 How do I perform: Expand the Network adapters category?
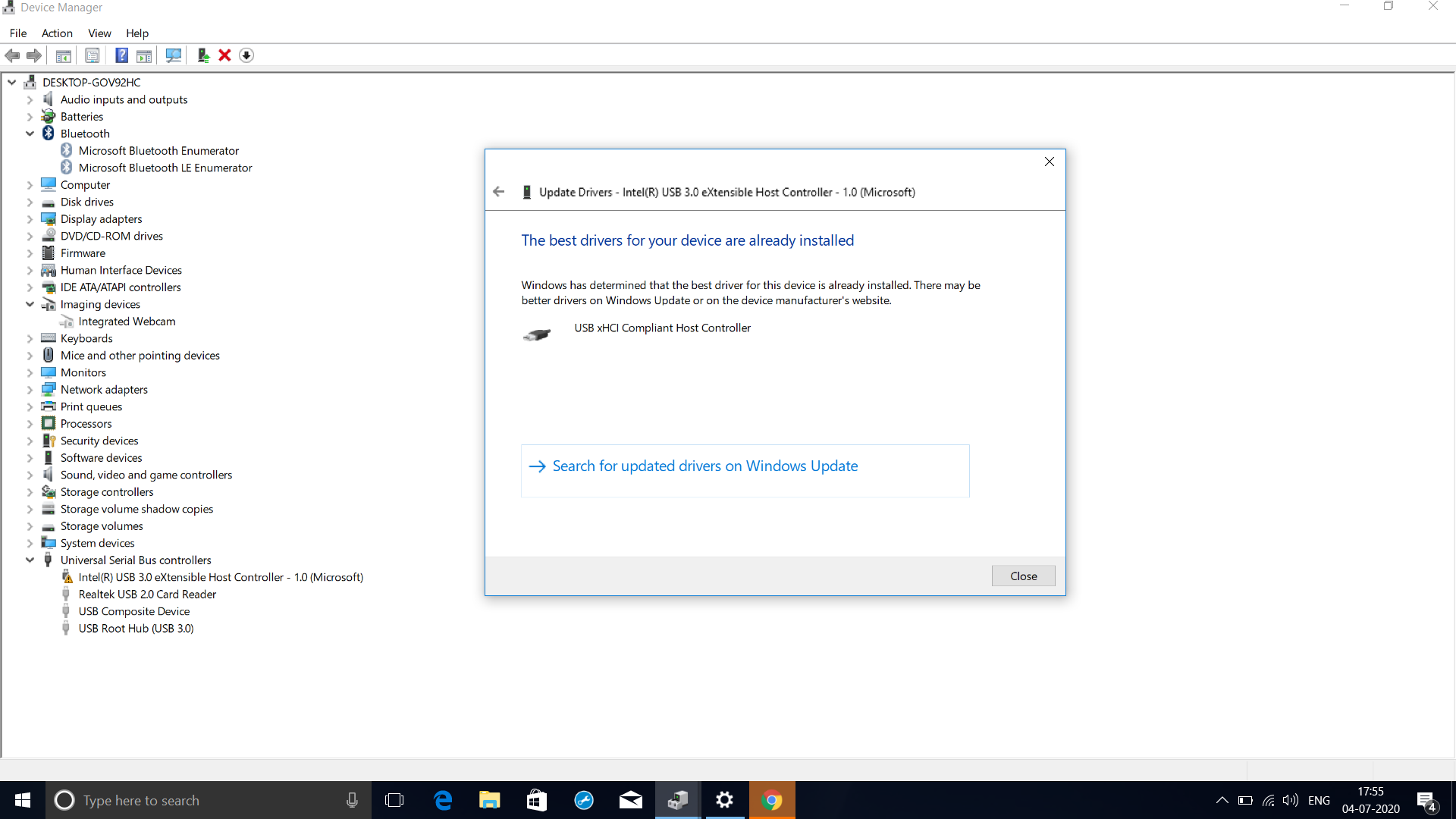(x=30, y=390)
